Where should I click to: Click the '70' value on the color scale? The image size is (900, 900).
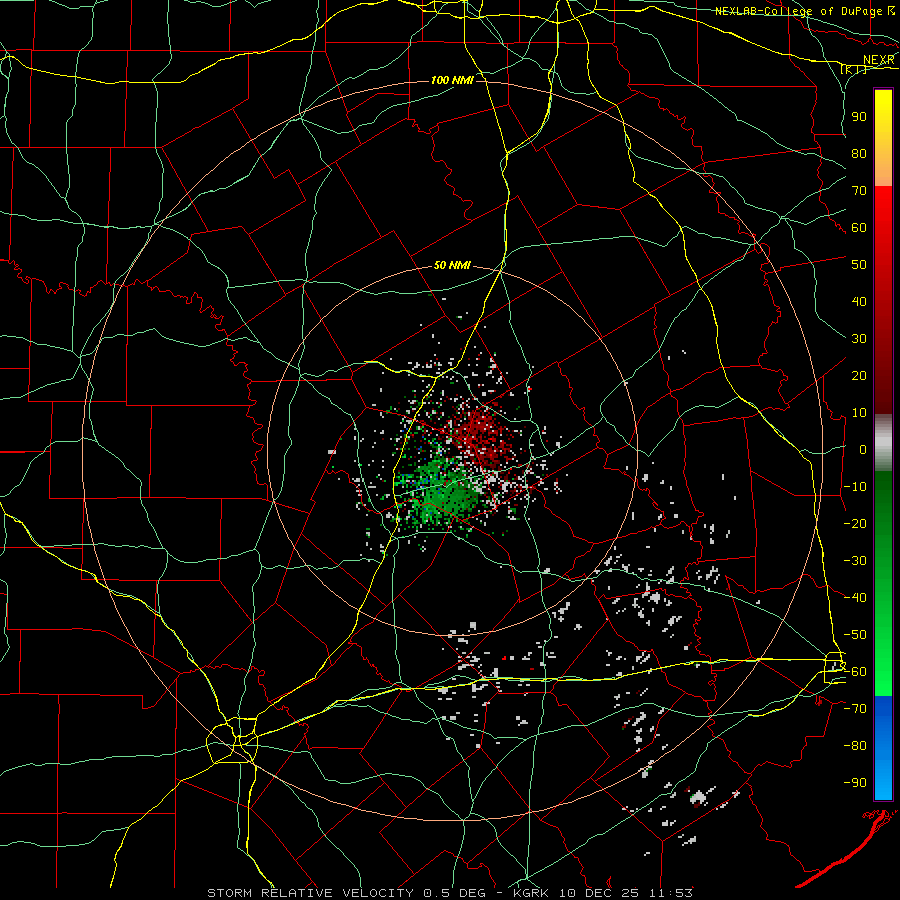coord(859,191)
